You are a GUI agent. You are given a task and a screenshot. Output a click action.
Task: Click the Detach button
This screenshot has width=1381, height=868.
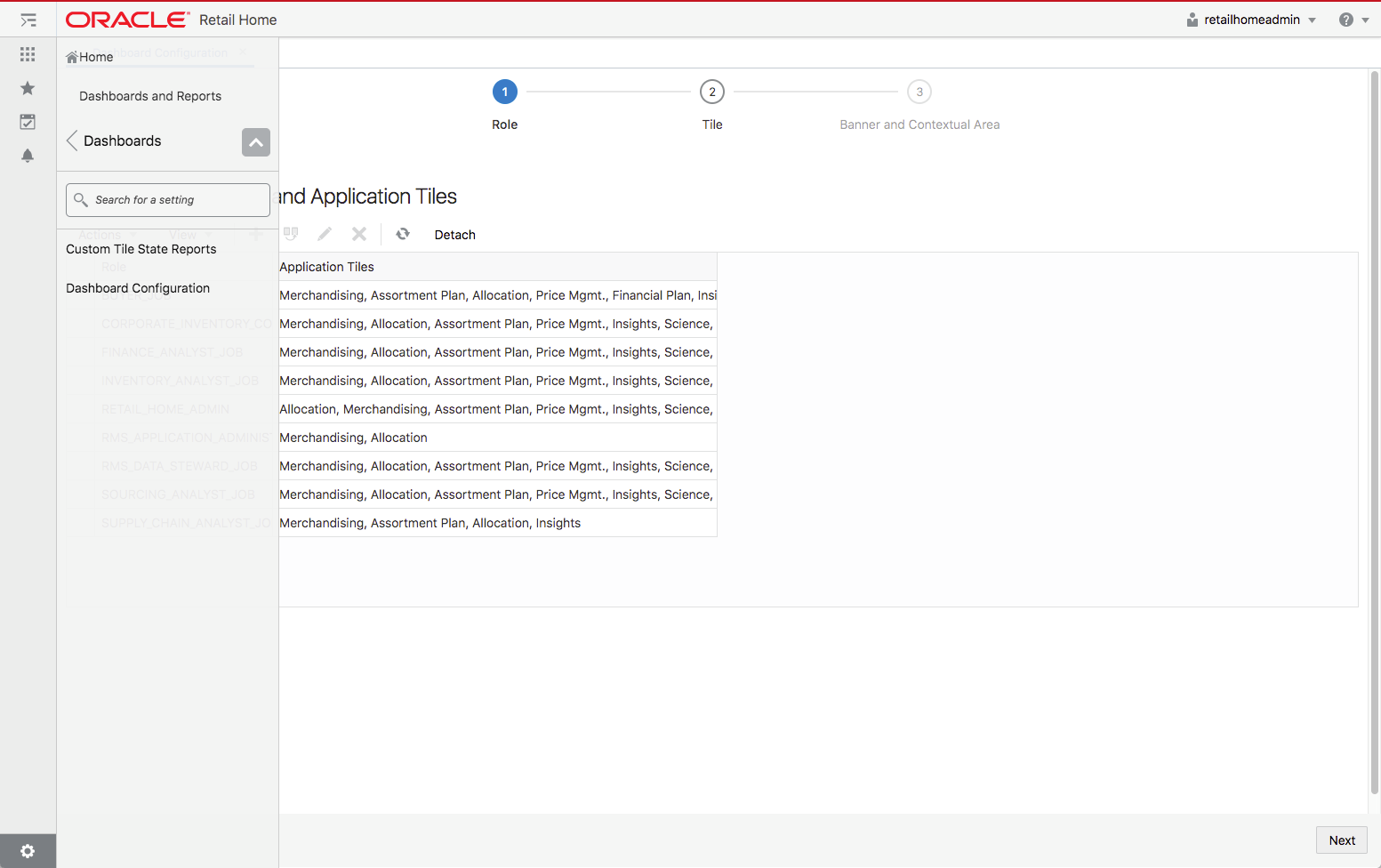click(x=454, y=234)
